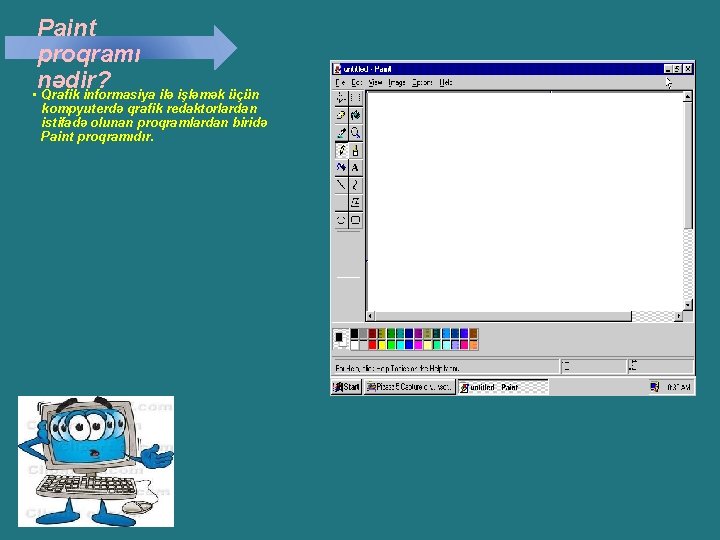Click the Pencil tool
The width and height of the screenshot is (720, 540).
coord(341,150)
